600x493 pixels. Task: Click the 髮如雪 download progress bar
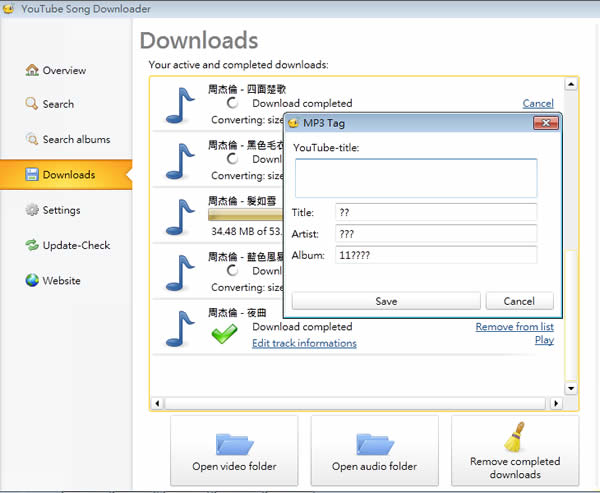click(x=246, y=215)
